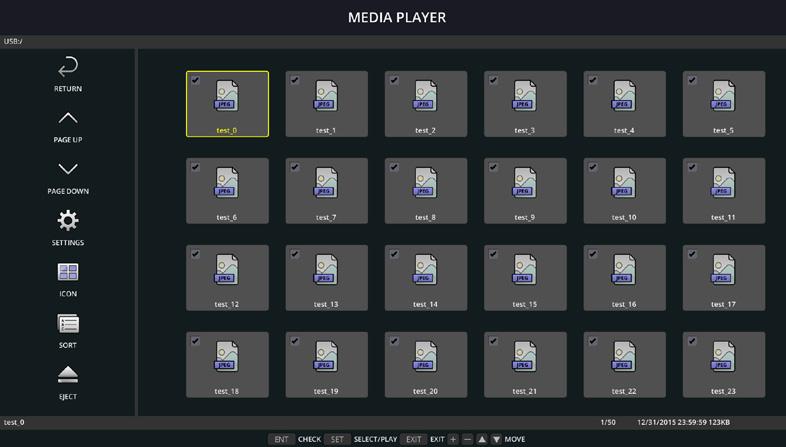Select the test_11 JPEG file icon
The image size is (786, 447).
[x=723, y=183]
